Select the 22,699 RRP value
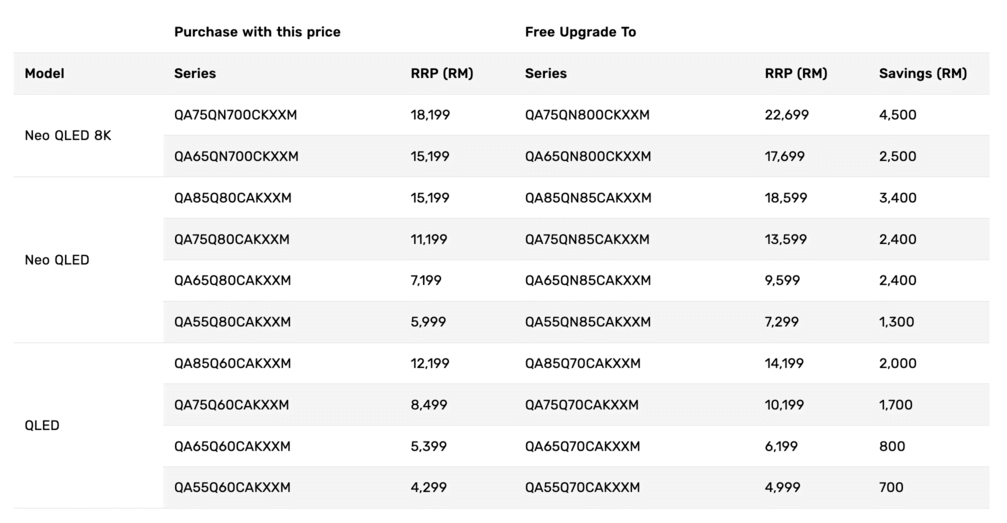Screen dimensions: 1007x523 786,115
